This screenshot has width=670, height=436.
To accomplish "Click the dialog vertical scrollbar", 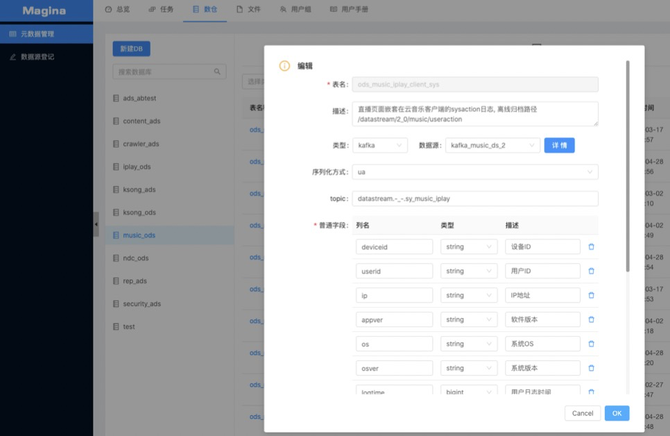I will [627, 166].
